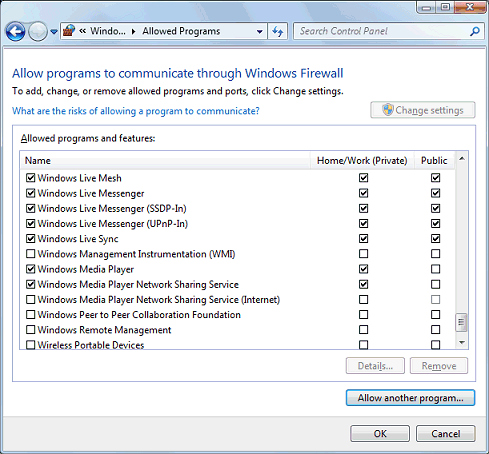Close the Allowed Programs window

point(470,7)
